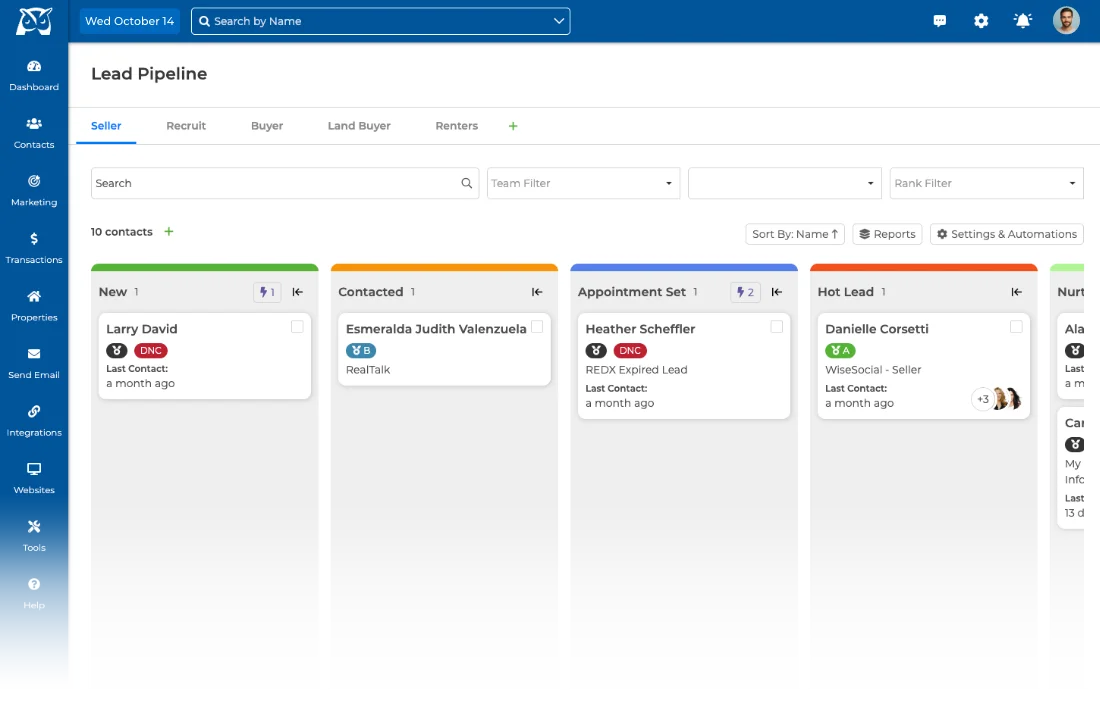This screenshot has width=1100, height=702.
Task: Open Esmeralda Judith Valenzuela contact
Action: click(444, 349)
